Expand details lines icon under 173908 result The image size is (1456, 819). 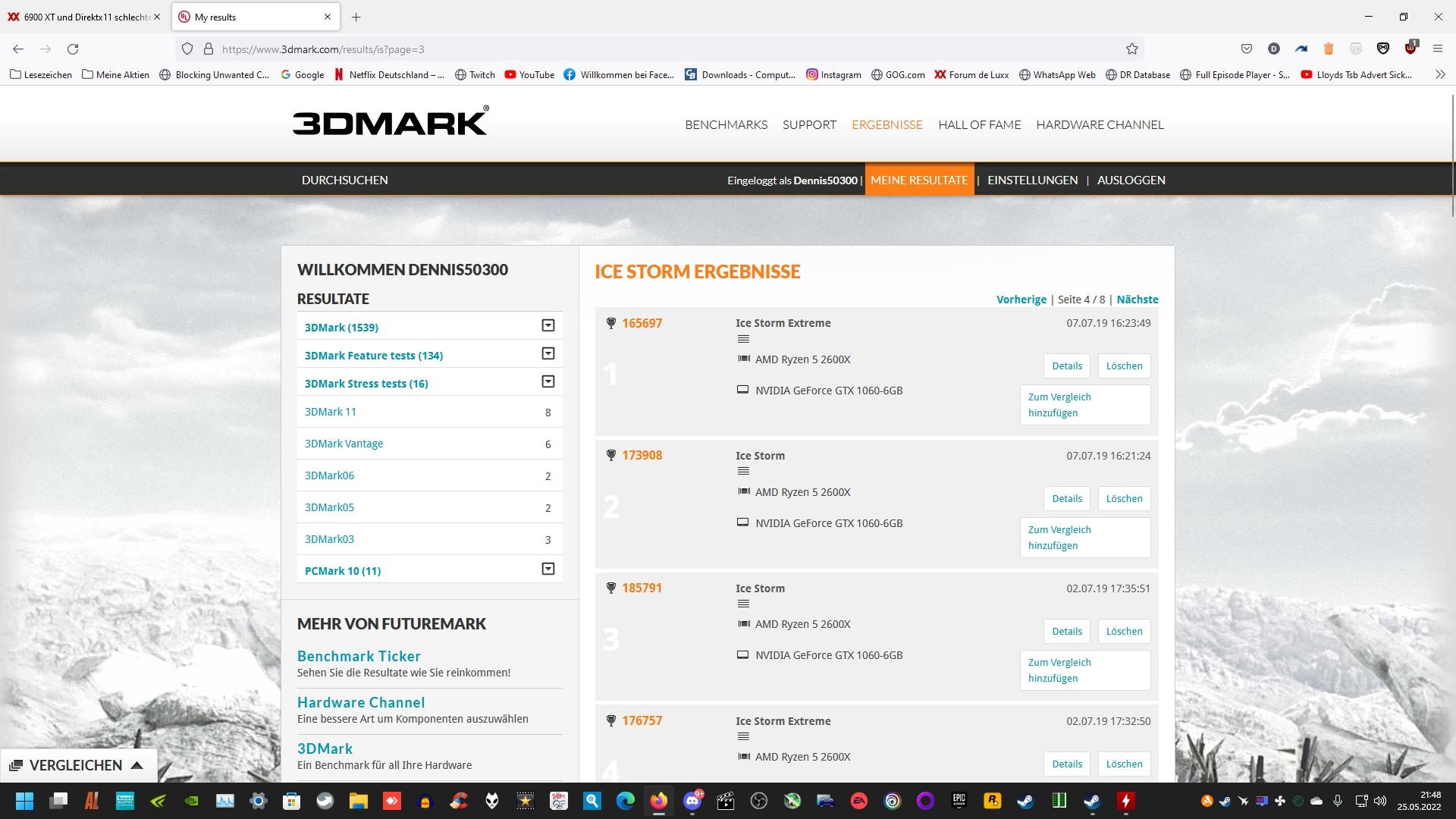point(743,472)
